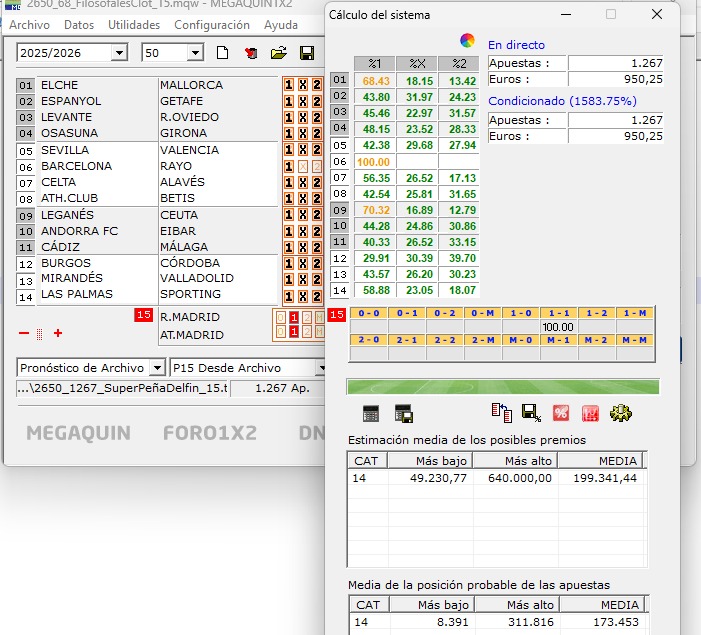Image resolution: width=701 pixels, height=635 pixels.
Task: Open the Configuración menu
Action: coord(212,25)
